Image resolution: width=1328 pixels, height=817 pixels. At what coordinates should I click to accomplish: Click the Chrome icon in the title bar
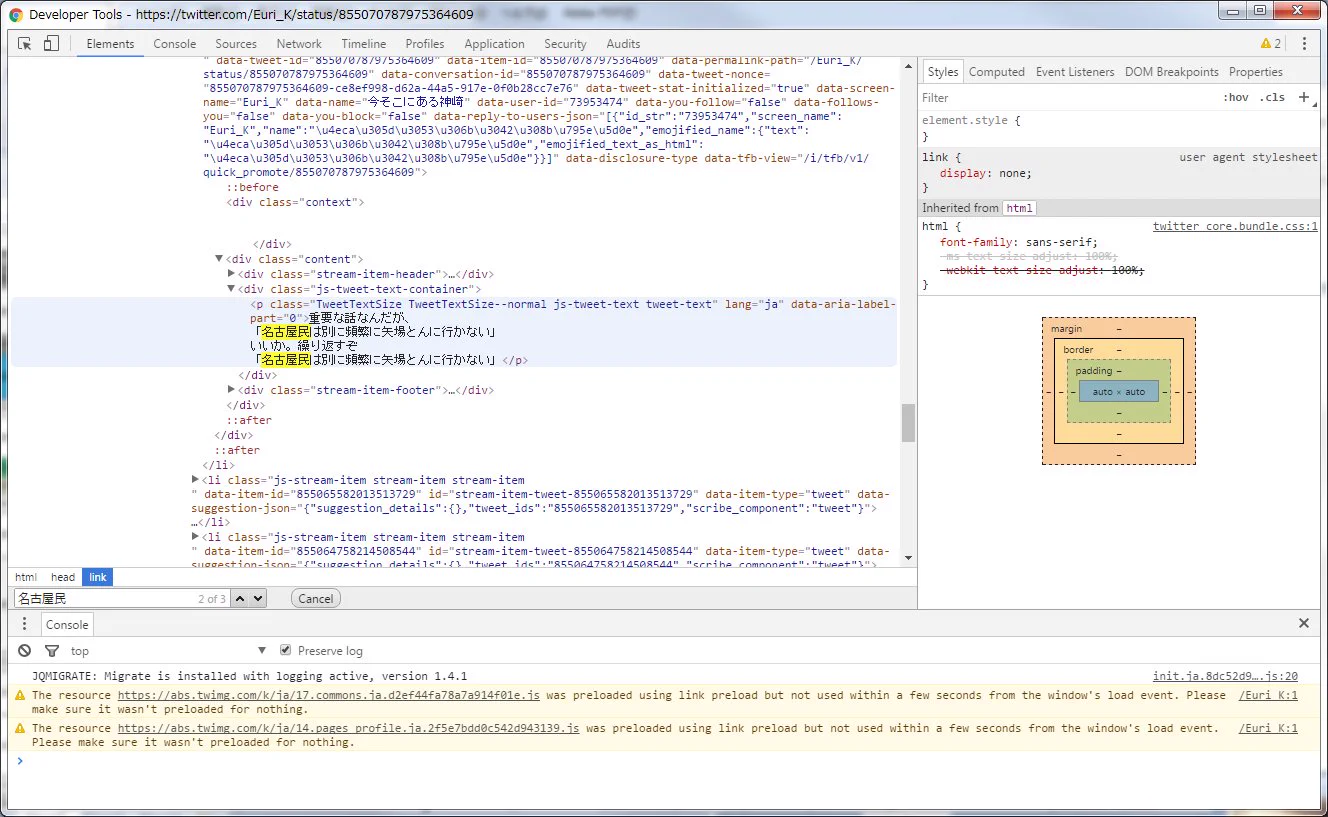(17, 15)
